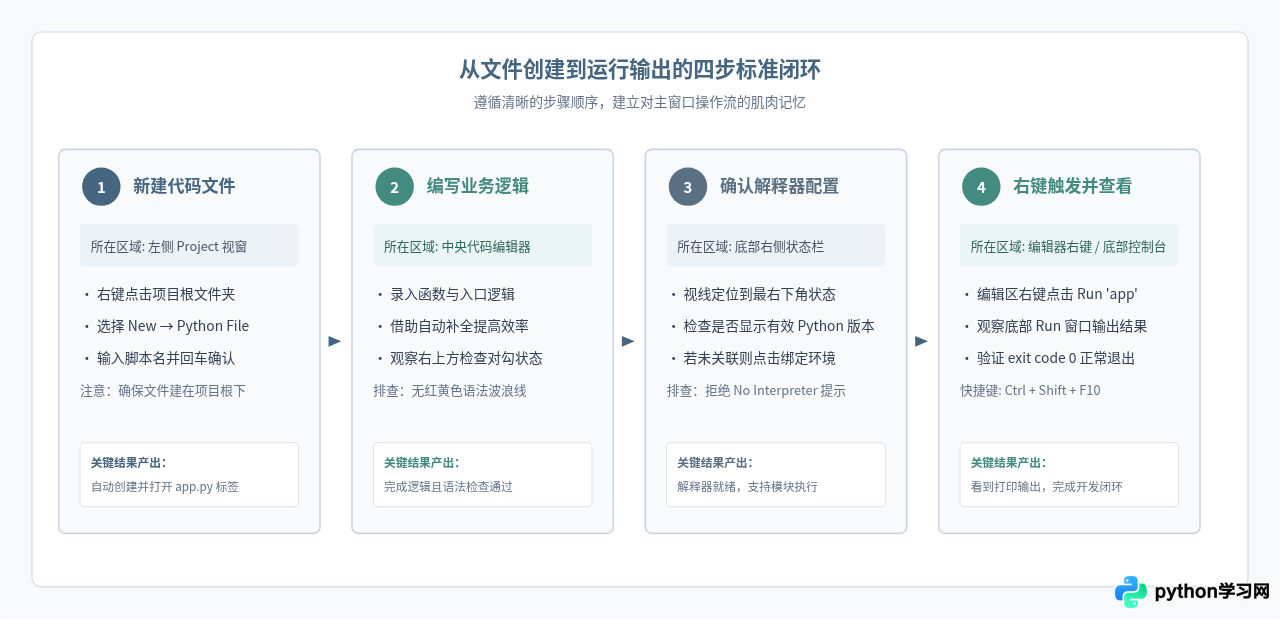Click the shortcut text Ctrl + Shift + F10
The width and height of the screenshot is (1280, 619).
pyautogui.click(x=1053, y=390)
